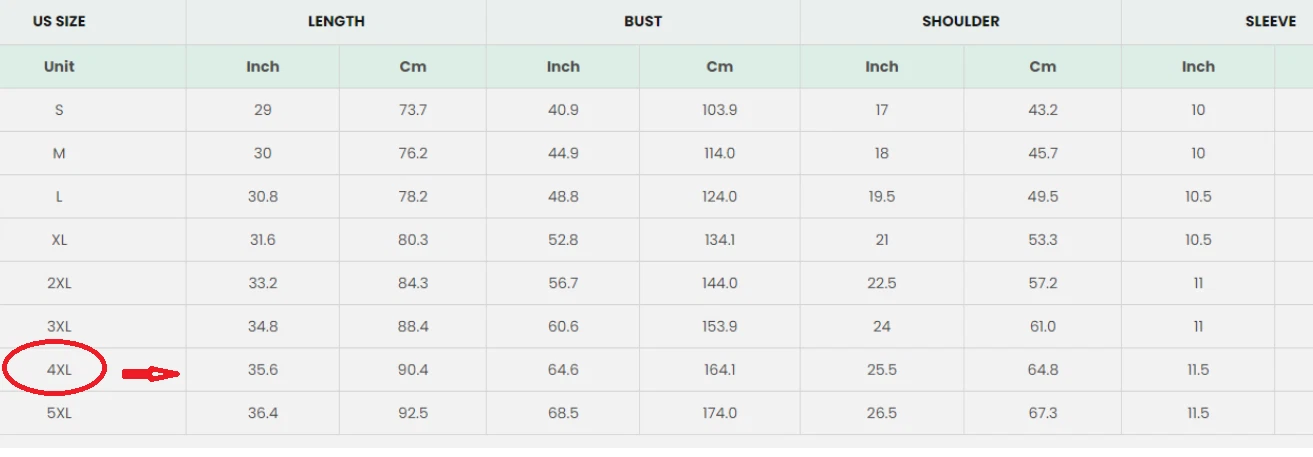Select the XL size row label
Screen dimensions: 1313x457
(x=59, y=240)
